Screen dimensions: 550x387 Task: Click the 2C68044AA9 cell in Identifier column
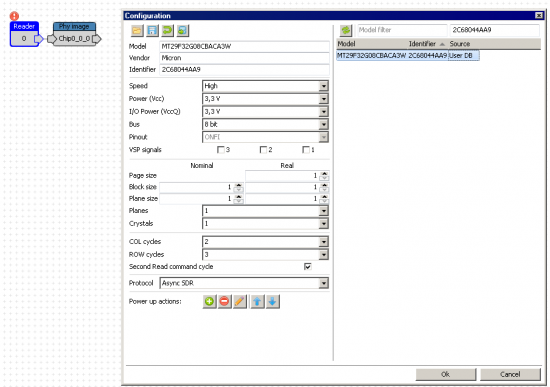[x=428, y=55]
